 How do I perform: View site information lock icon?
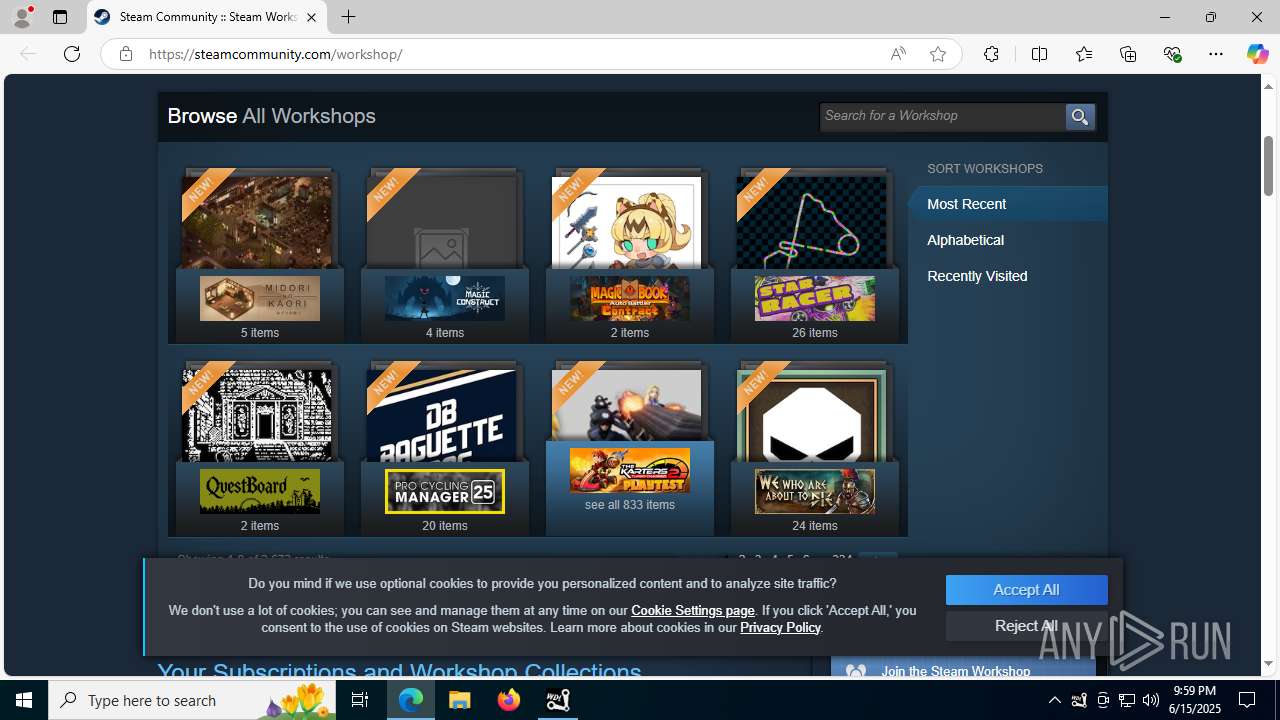pyautogui.click(x=126, y=54)
